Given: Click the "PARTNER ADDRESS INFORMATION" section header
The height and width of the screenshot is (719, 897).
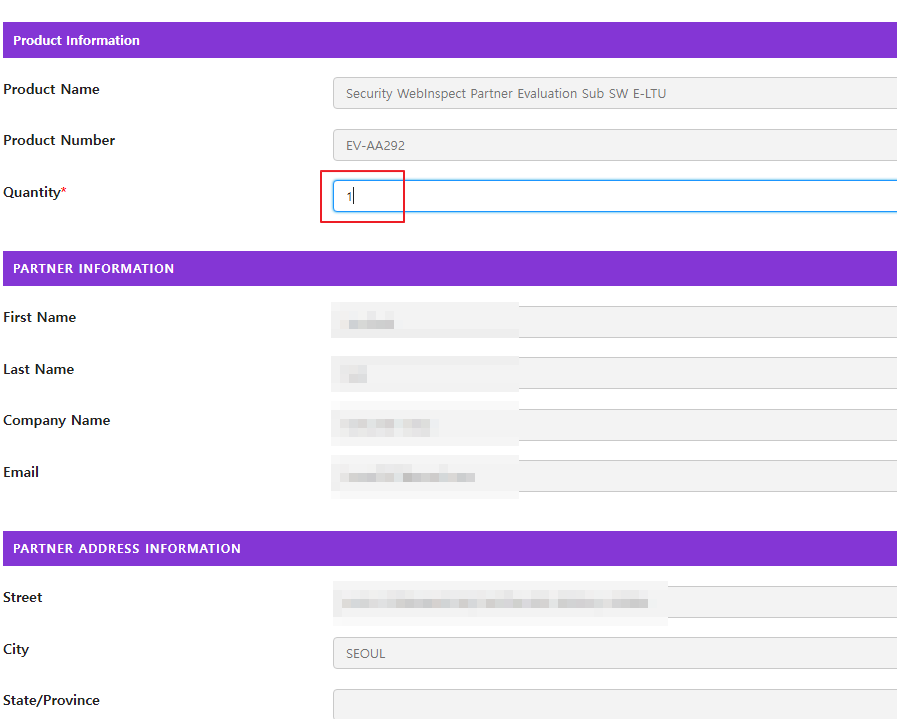Looking at the screenshot, I should [x=450, y=549].
